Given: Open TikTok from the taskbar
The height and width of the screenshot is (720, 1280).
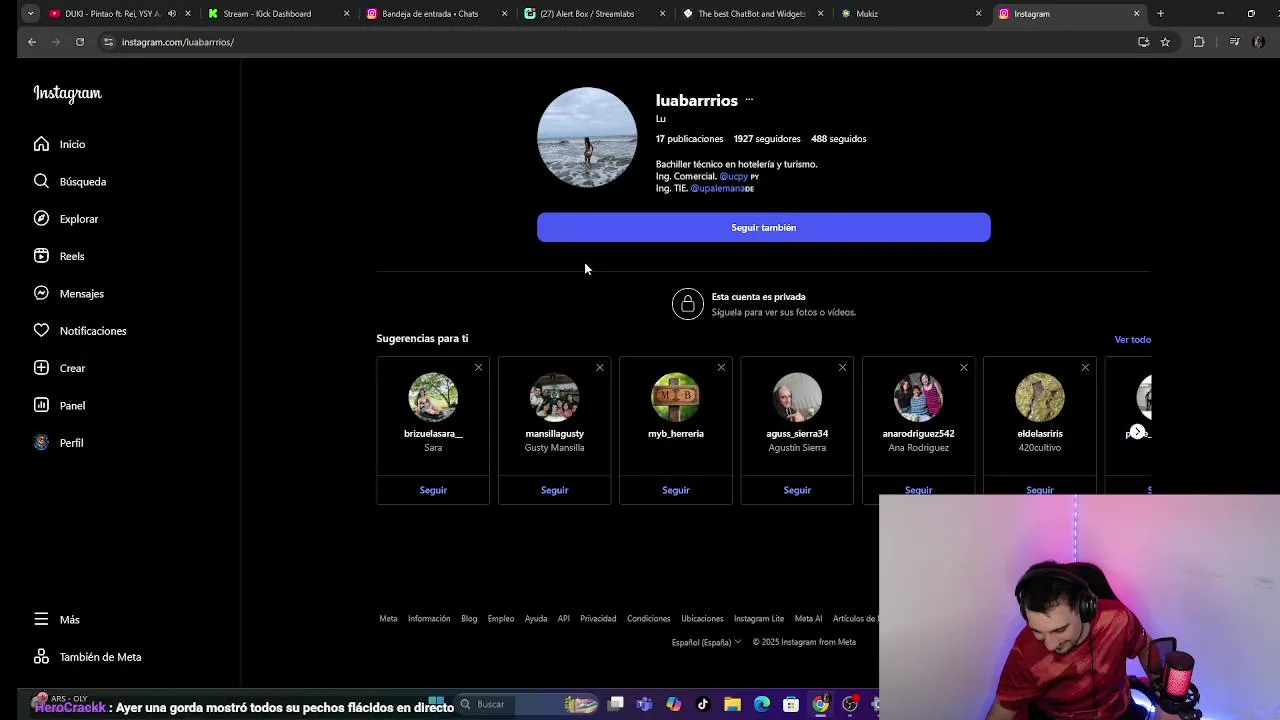Looking at the screenshot, I should pyautogui.click(x=703, y=704).
